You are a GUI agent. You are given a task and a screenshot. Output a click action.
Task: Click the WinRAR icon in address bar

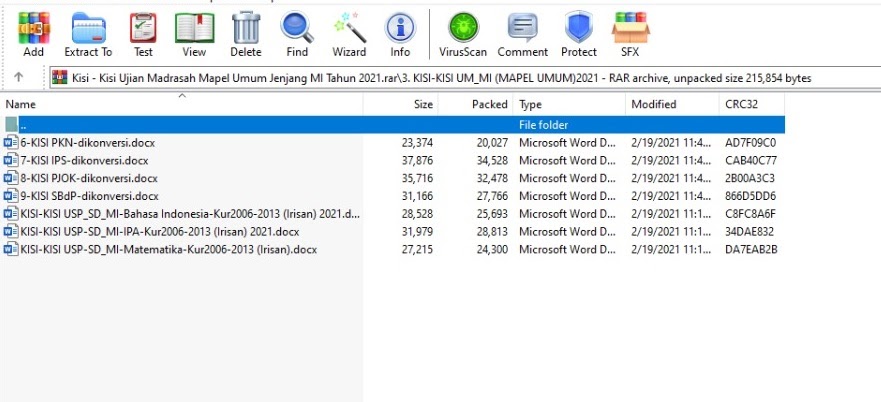point(60,78)
